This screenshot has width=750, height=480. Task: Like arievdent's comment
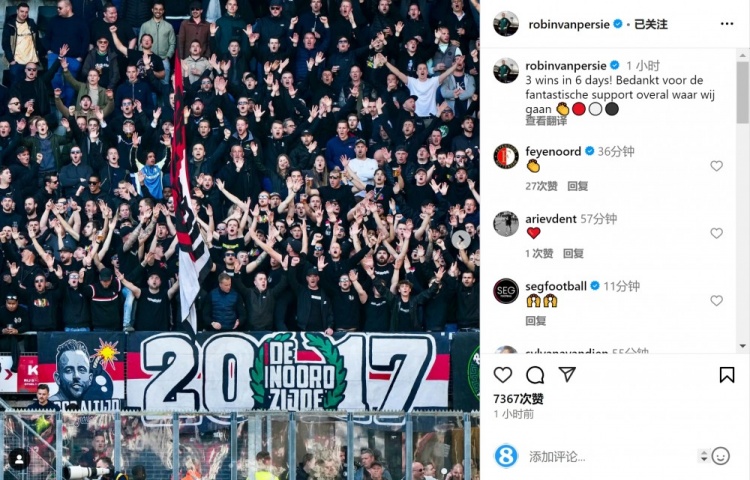[716, 233]
